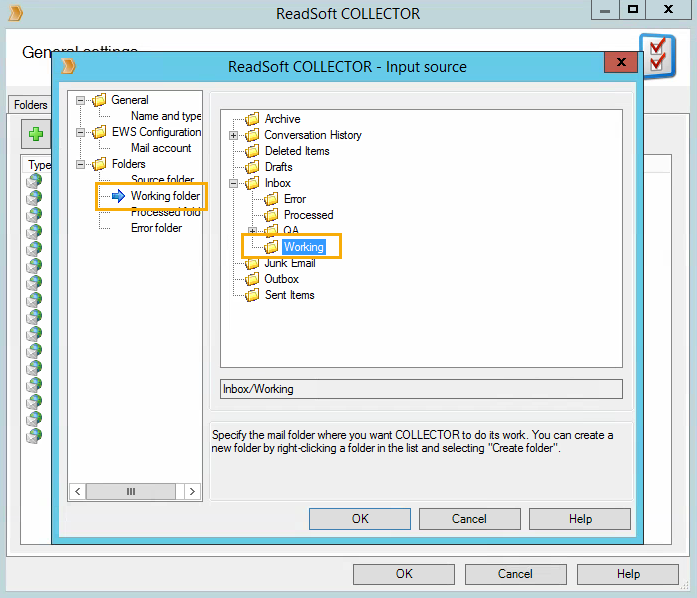This screenshot has height=598, width=697.
Task: Click the checklist icon in General settings
Action: pyautogui.click(x=658, y=56)
